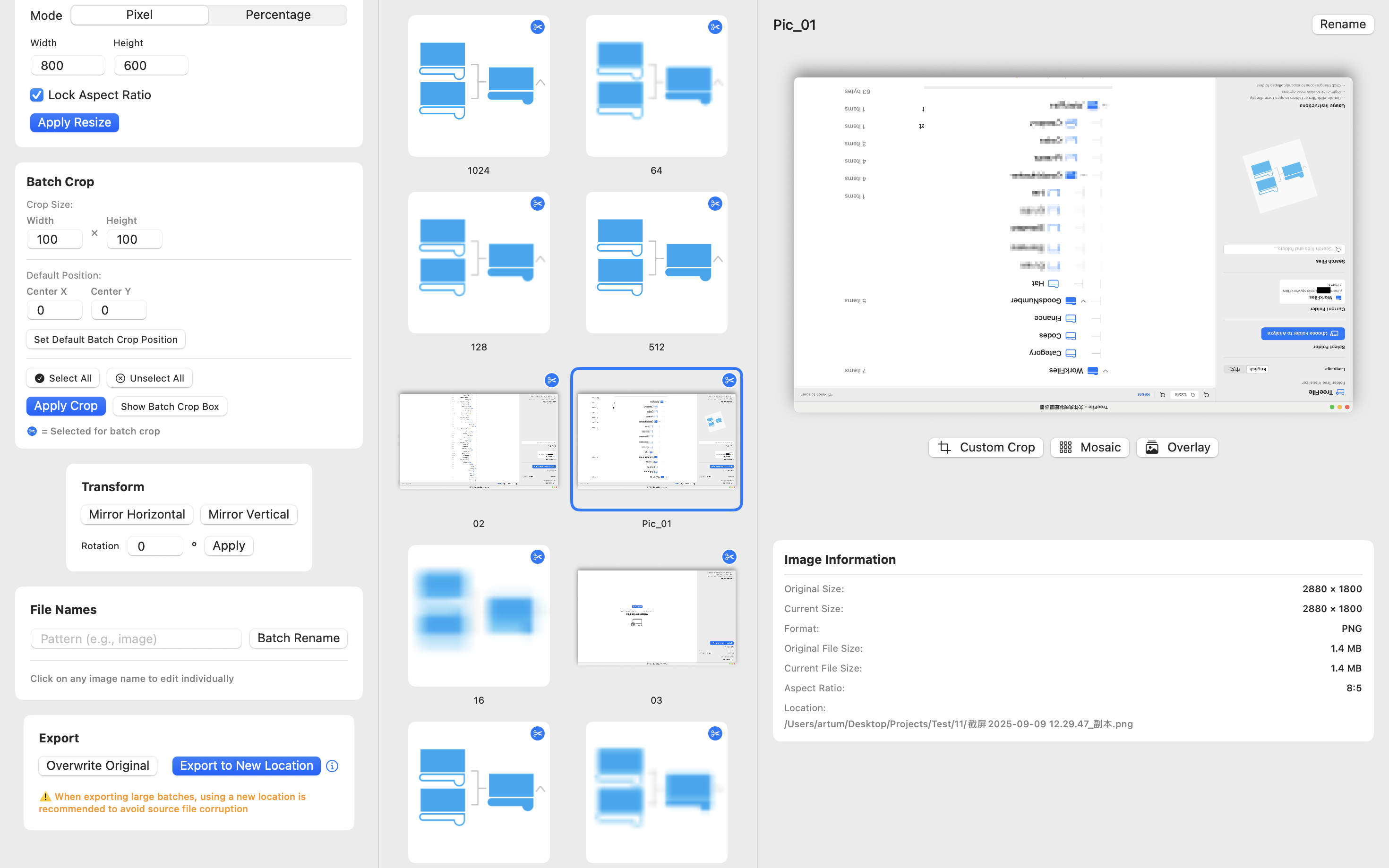Screen dimensions: 1389x868
Task: Open the Overlay tool
Action: point(1176,447)
